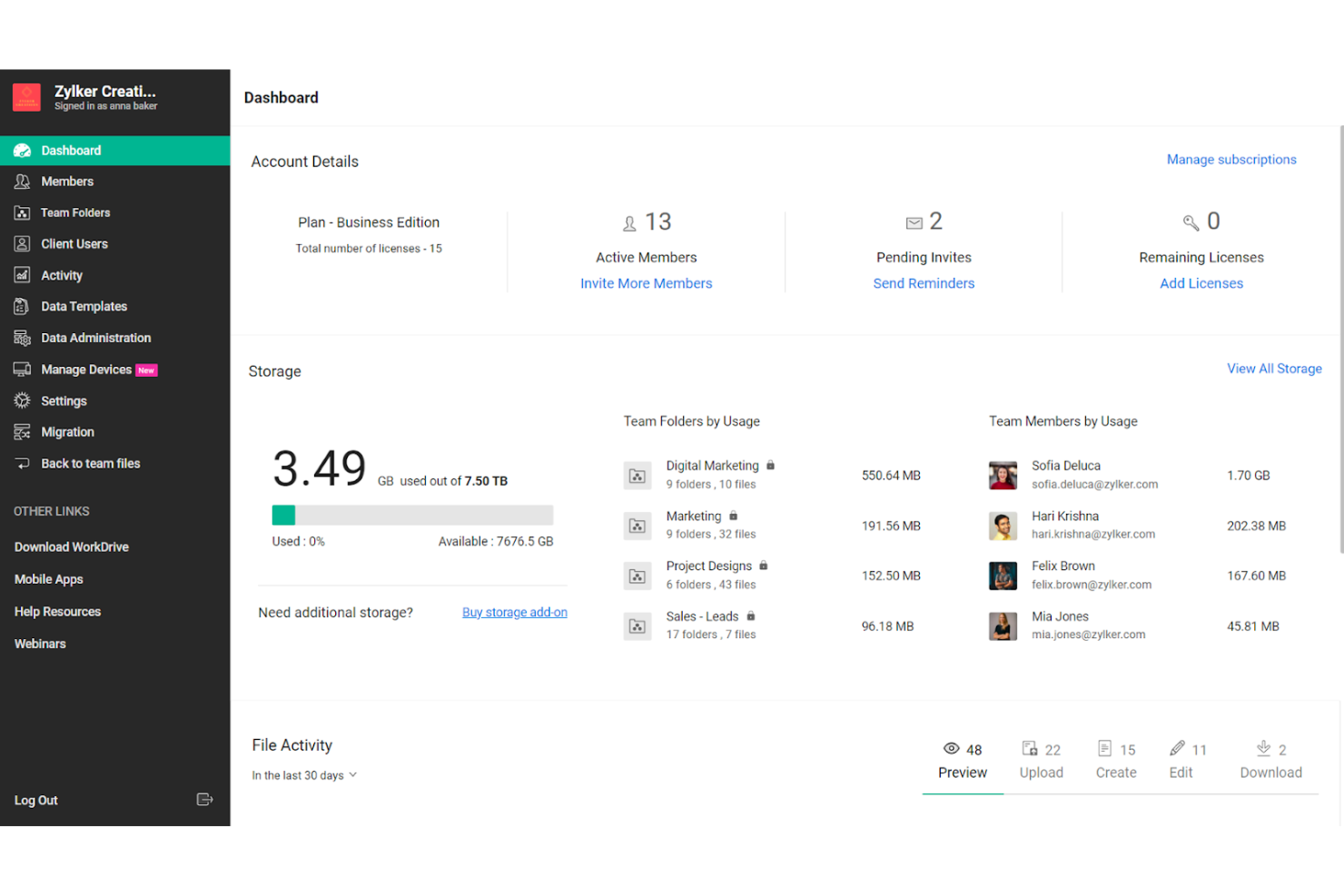The width and height of the screenshot is (1344, 896).
Task: Click Total number of licenses - 15 text
Action: [x=369, y=248]
